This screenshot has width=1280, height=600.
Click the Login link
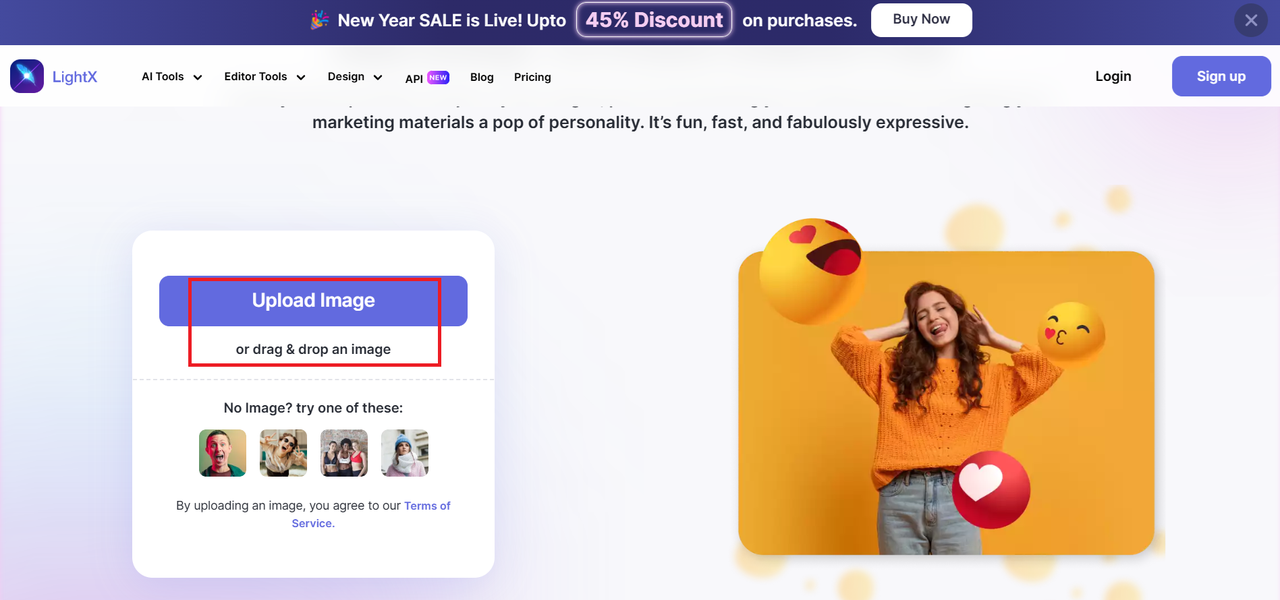pyautogui.click(x=1113, y=76)
